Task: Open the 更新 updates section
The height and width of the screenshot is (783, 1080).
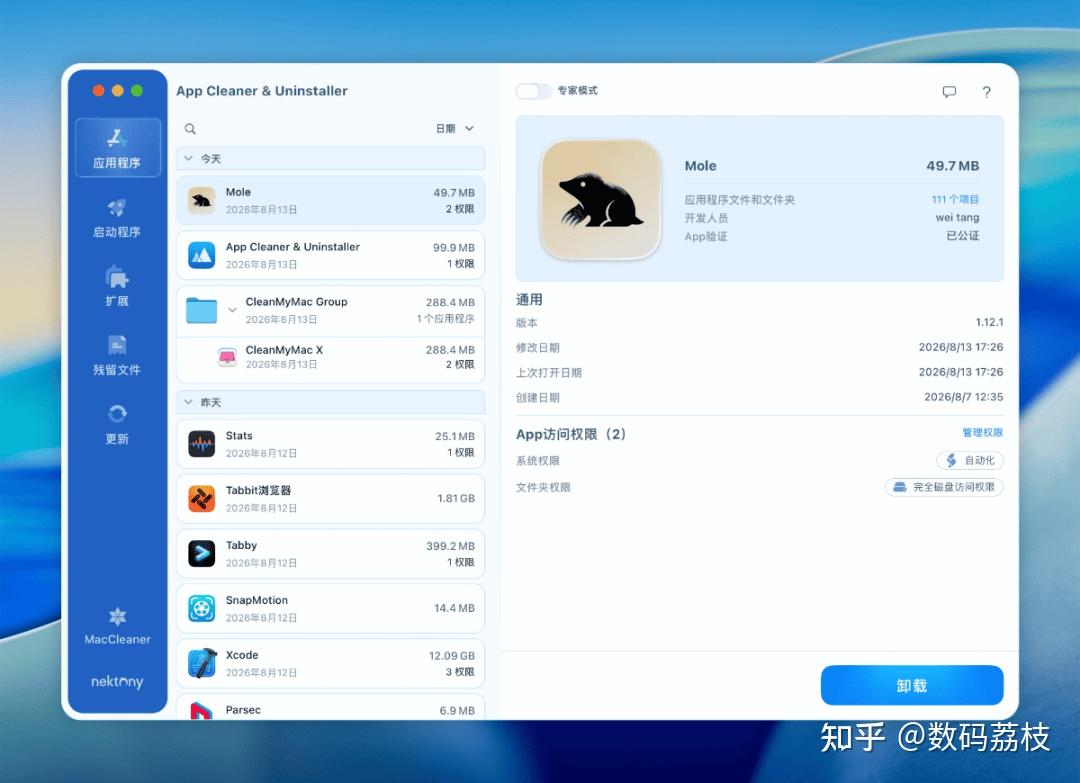Action: tap(117, 425)
